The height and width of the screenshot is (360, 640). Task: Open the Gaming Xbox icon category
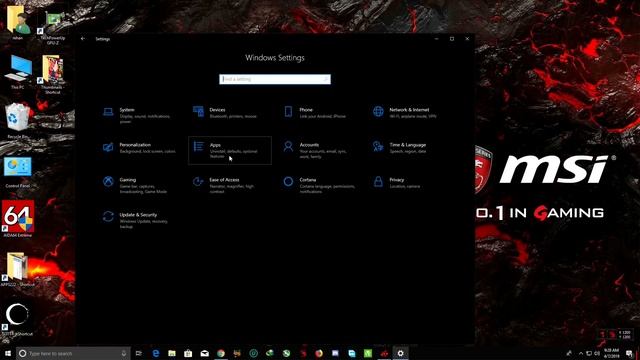[x=108, y=182]
